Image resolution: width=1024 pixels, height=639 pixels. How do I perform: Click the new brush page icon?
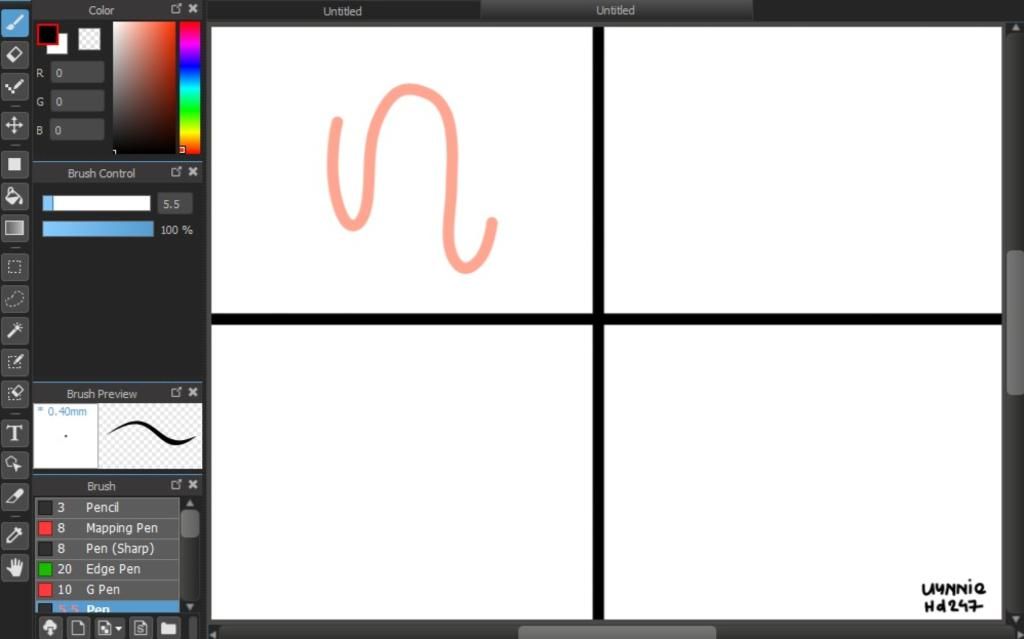[78, 628]
